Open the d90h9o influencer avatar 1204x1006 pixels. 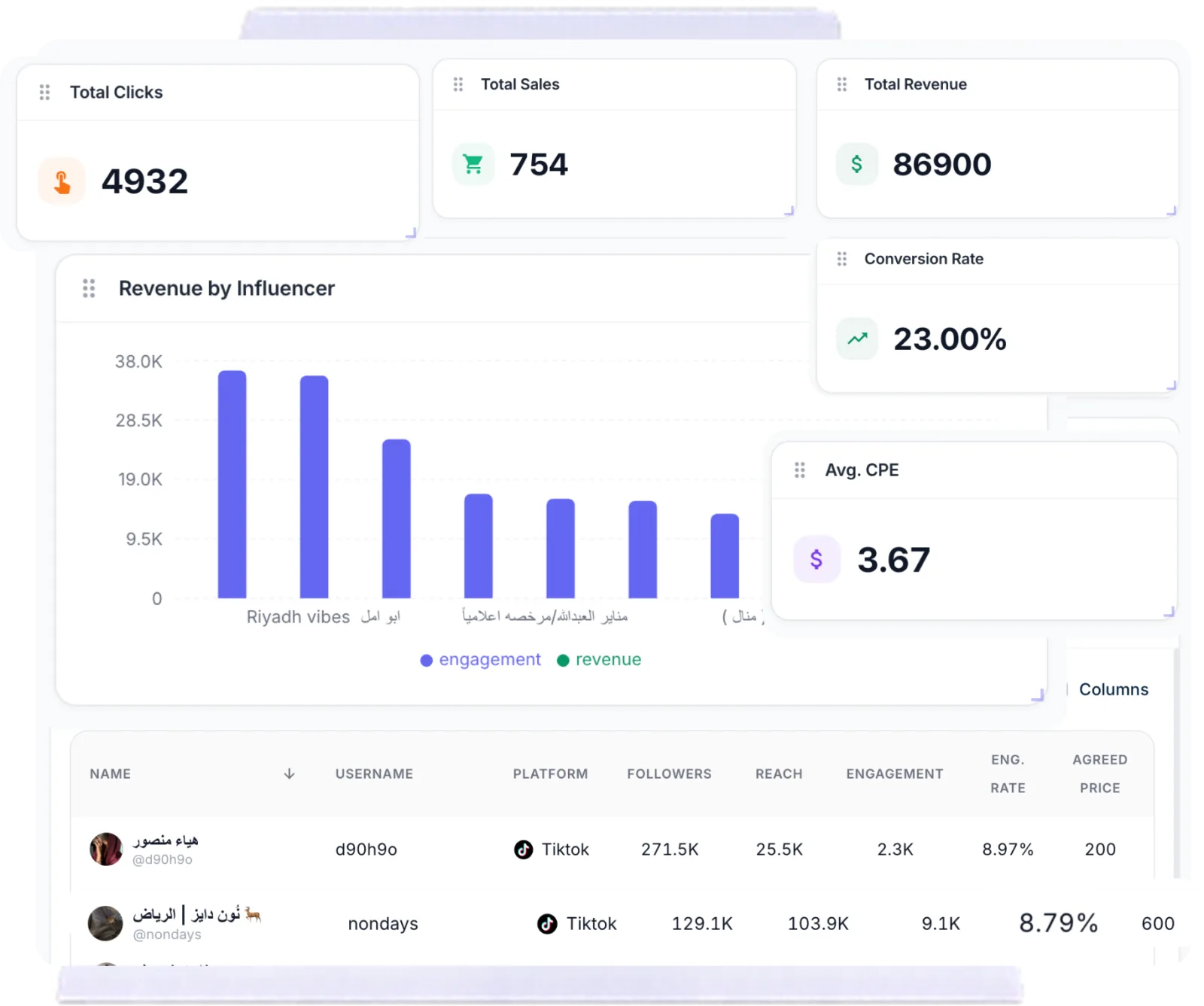coord(106,849)
